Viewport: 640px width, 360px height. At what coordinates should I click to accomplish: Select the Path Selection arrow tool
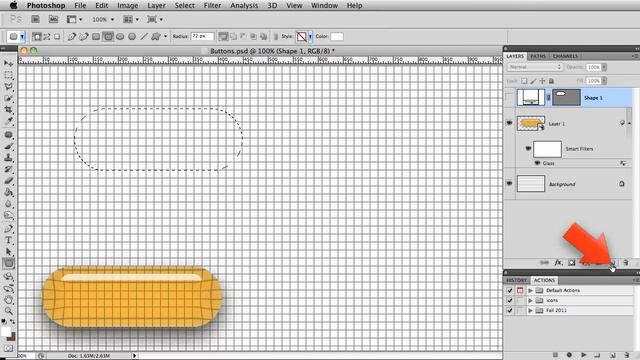click(8, 251)
